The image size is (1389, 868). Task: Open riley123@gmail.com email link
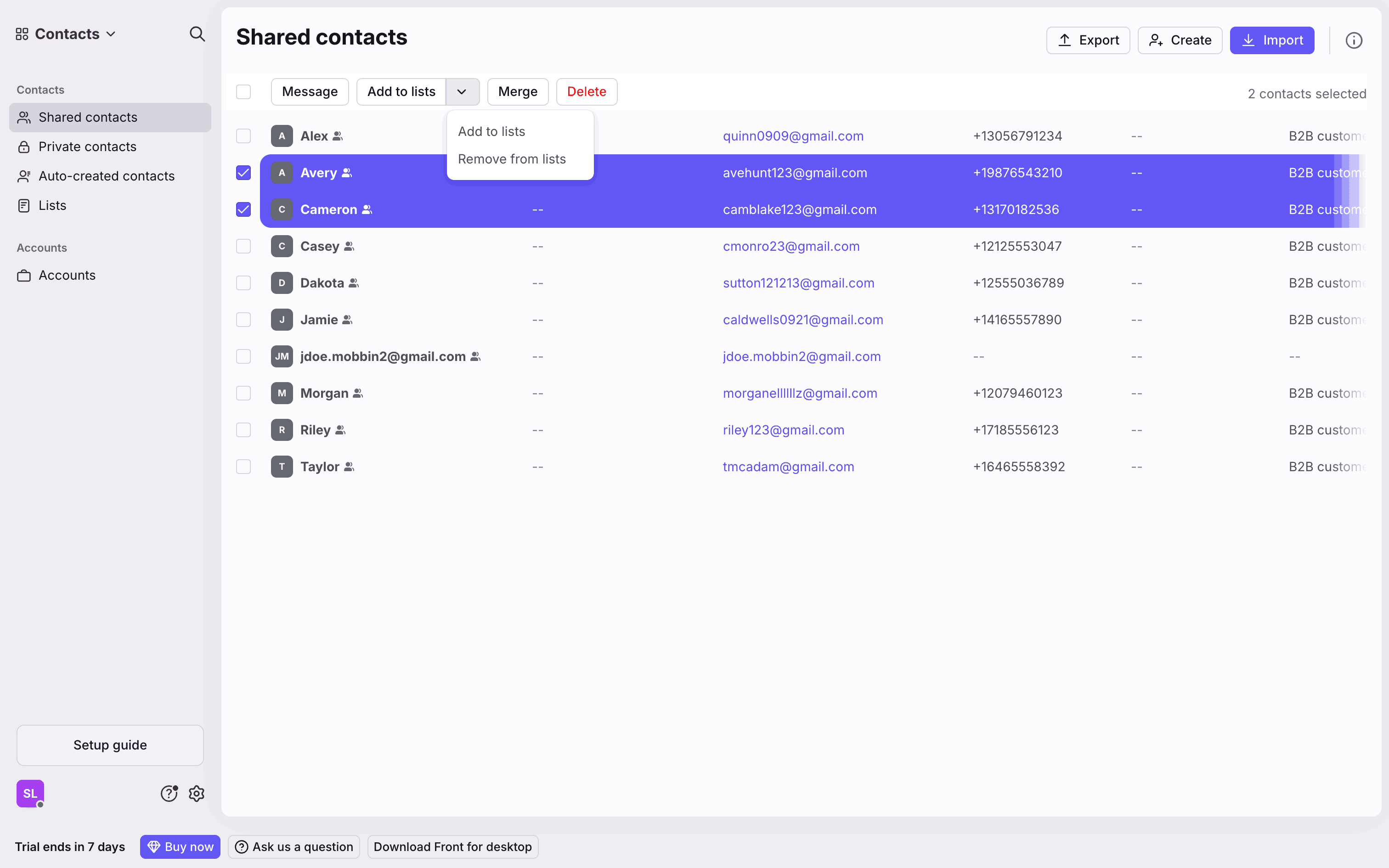tap(783, 430)
